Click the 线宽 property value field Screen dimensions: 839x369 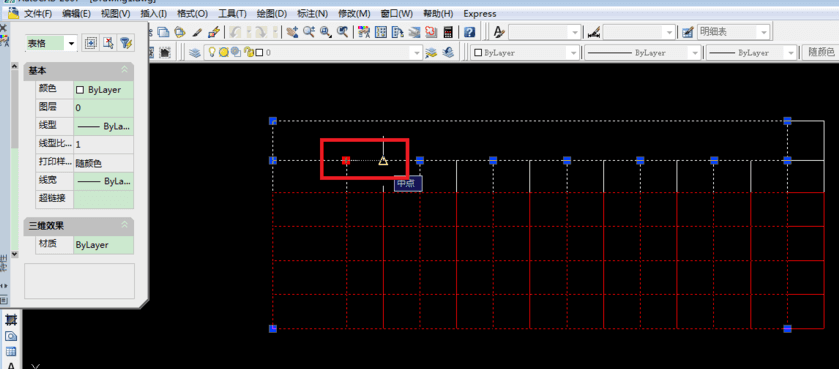(x=103, y=181)
